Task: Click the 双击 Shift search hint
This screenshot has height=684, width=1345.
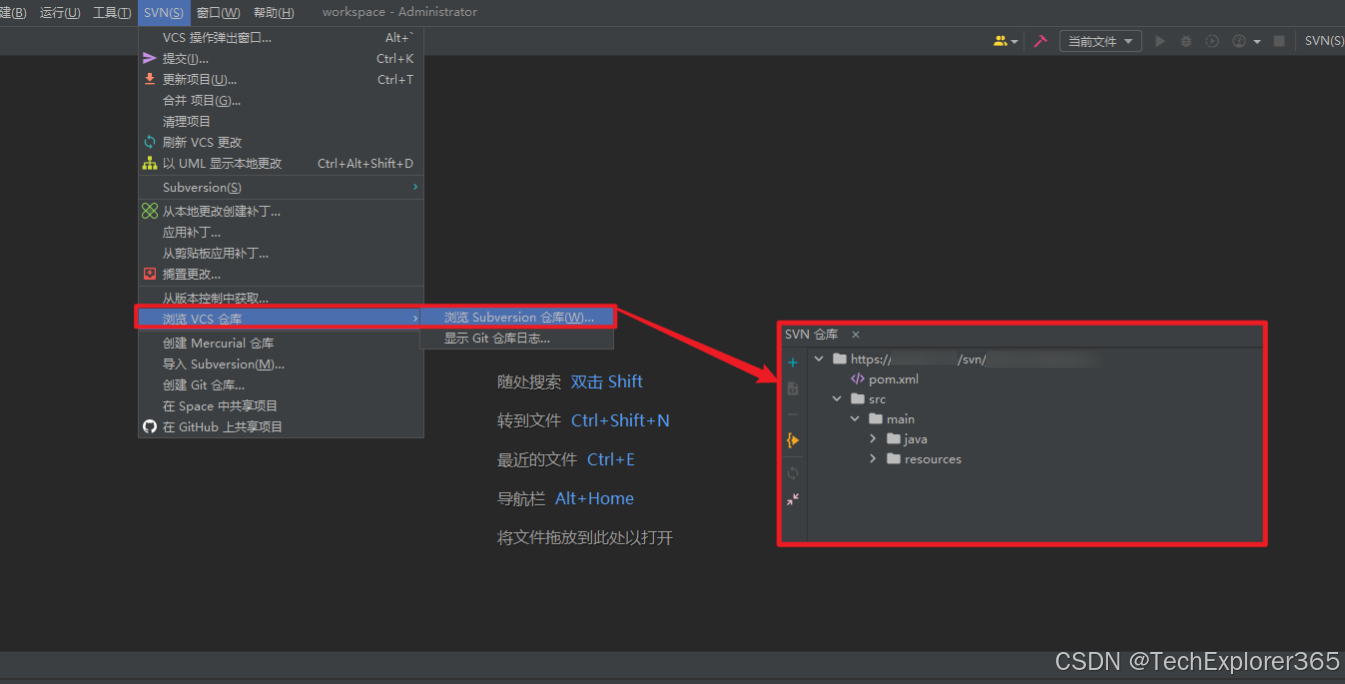Action: 606,382
